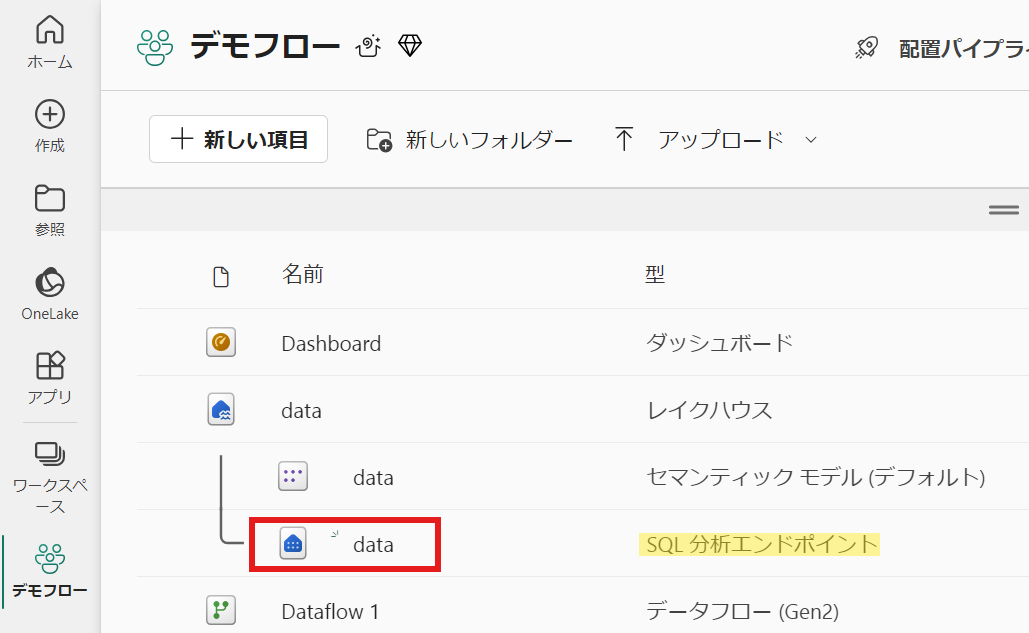Click the 新しい項目 (New item) button

pos(238,139)
